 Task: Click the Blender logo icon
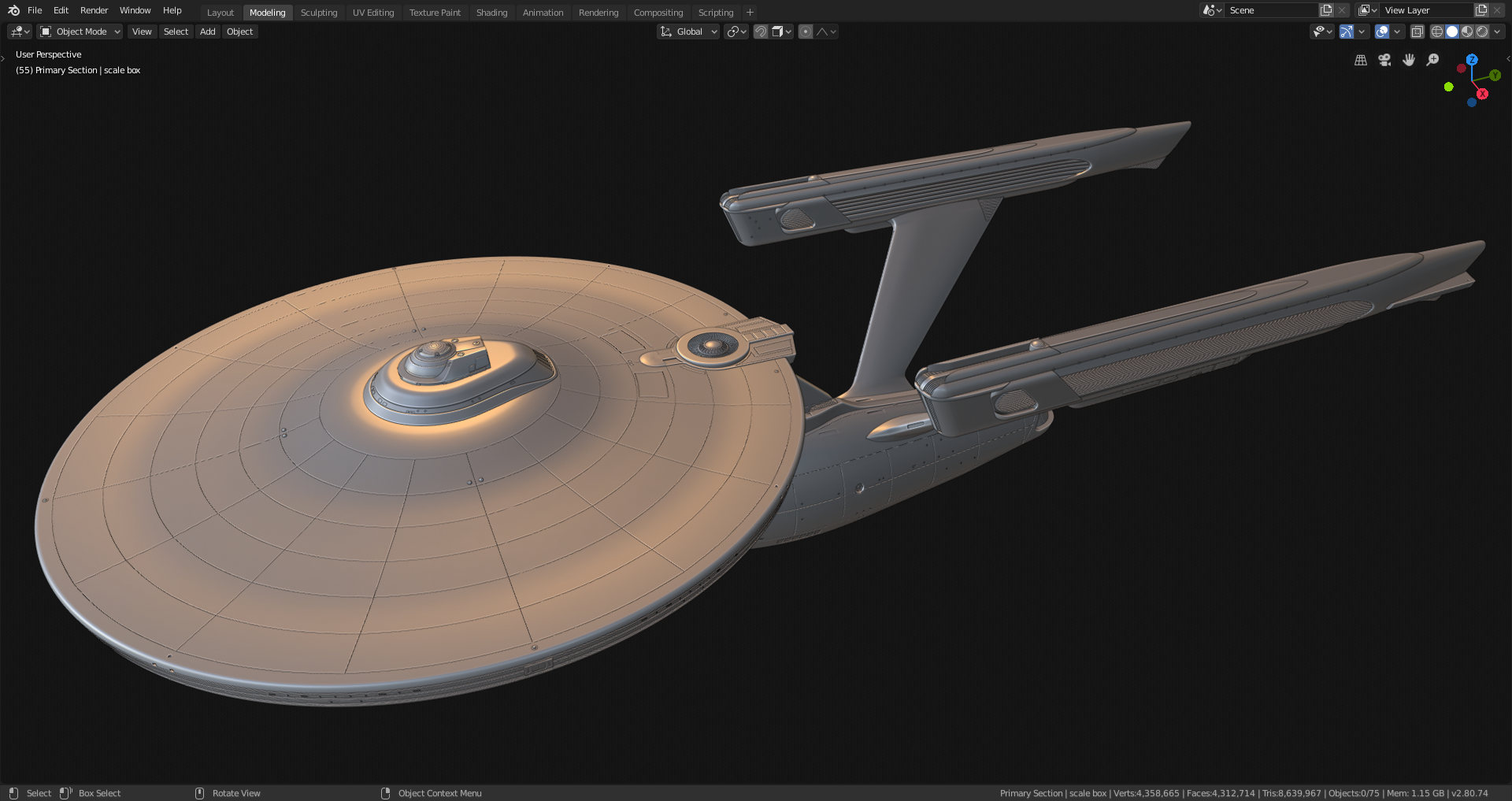pyautogui.click(x=13, y=10)
